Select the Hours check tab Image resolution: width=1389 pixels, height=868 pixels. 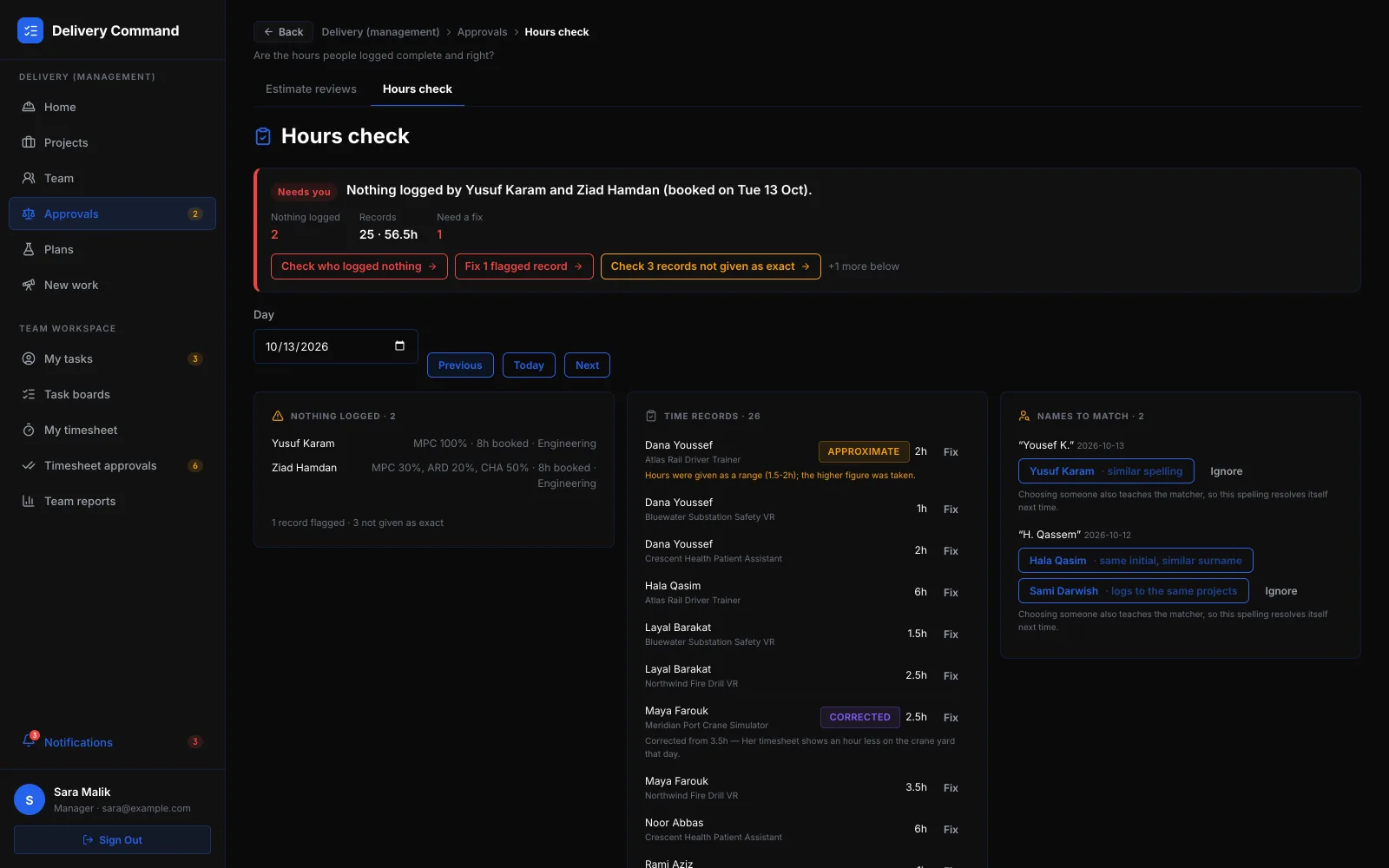coord(418,89)
